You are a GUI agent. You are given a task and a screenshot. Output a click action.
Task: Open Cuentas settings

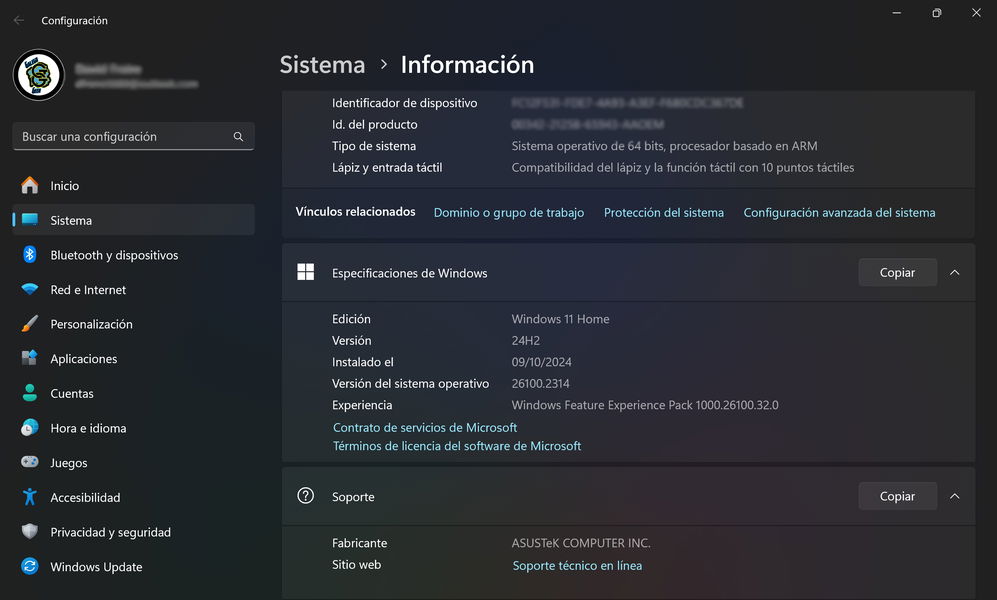tap(134, 393)
